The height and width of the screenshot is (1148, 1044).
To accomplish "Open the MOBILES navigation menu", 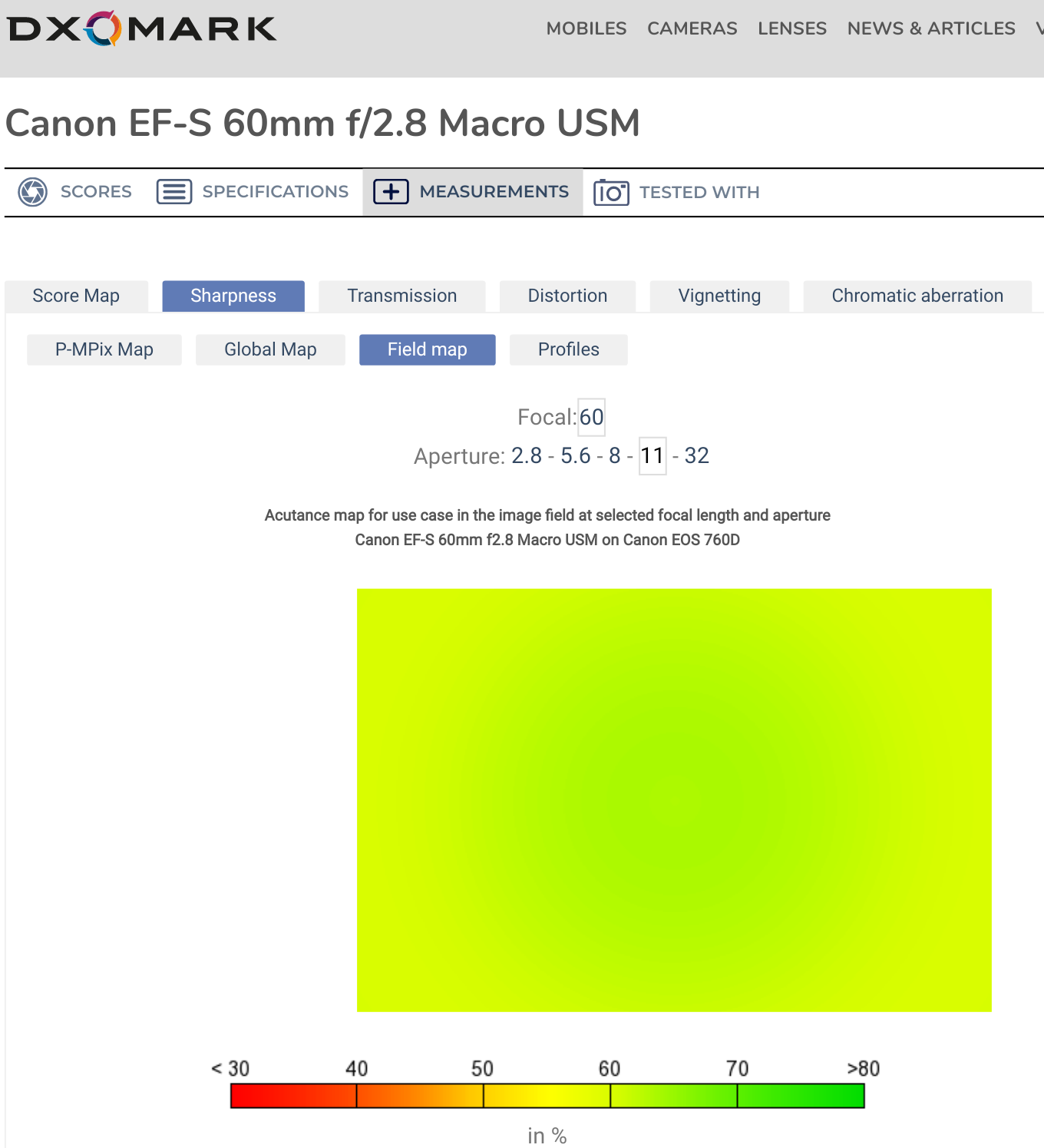I will point(586,28).
